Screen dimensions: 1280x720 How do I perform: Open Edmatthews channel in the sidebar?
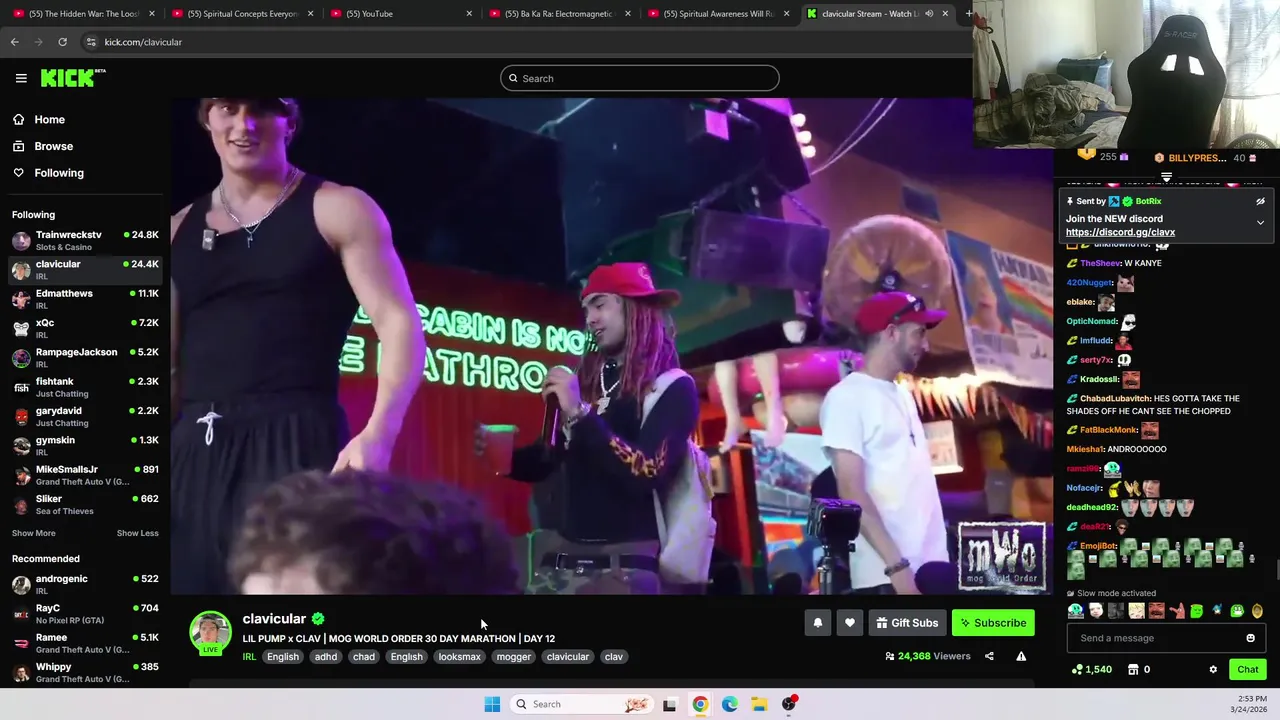point(85,299)
